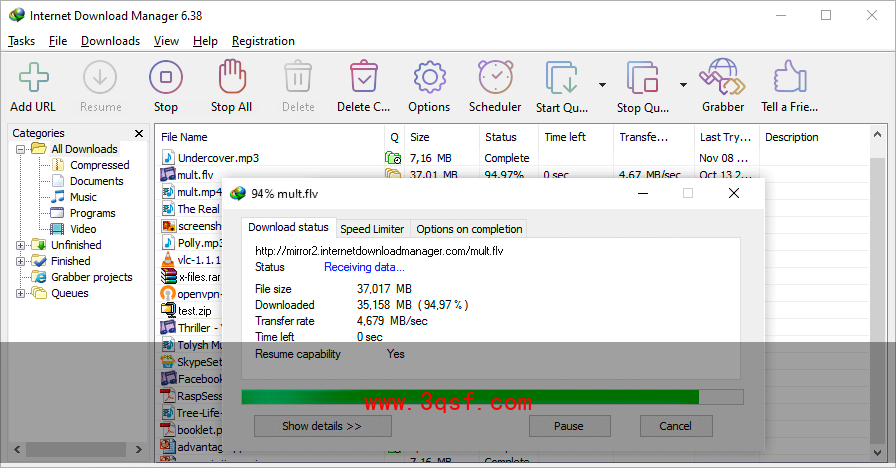Image resolution: width=896 pixels, height=468 pixels.
Task: Click the download progress bar
Action: pyautogui.click(x=492, y=397)
